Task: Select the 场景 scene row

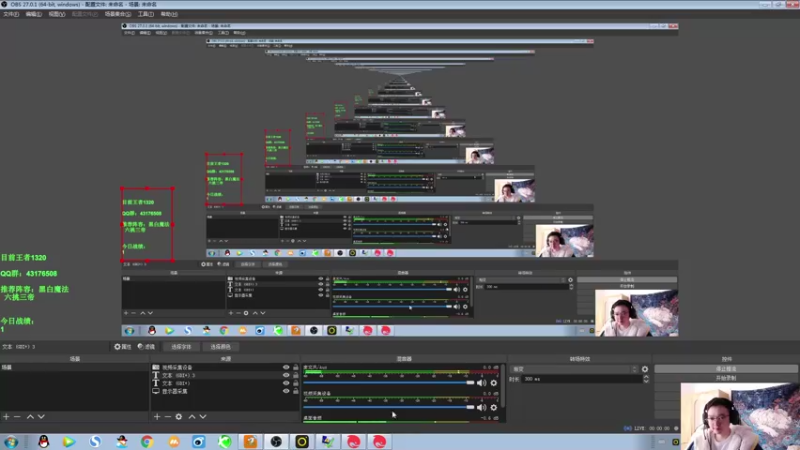Action: [74, 367]
